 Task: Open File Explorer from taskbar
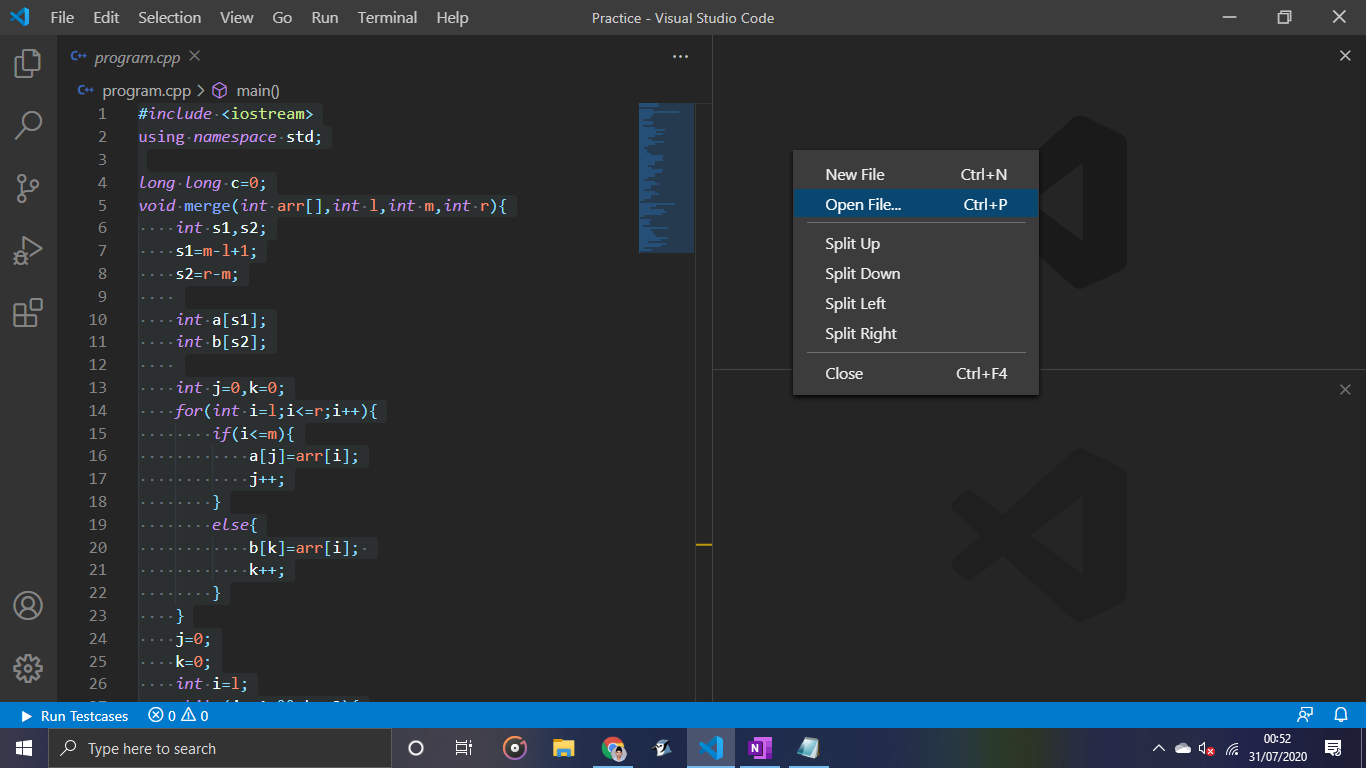click(564, 748)
